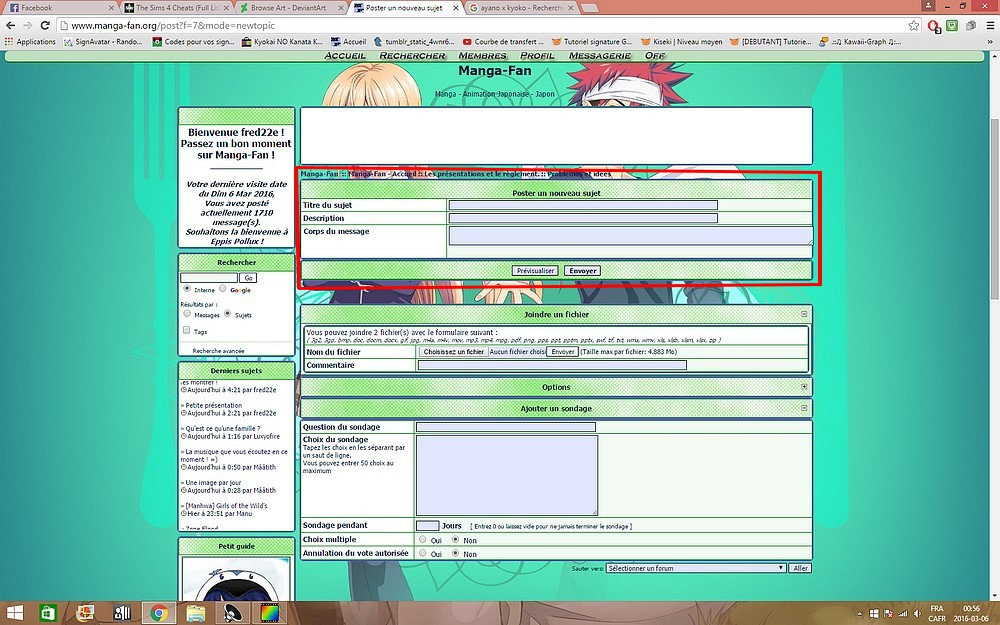Click the browser back arrow
The image size is (1000, 625).
click(10, 26)
